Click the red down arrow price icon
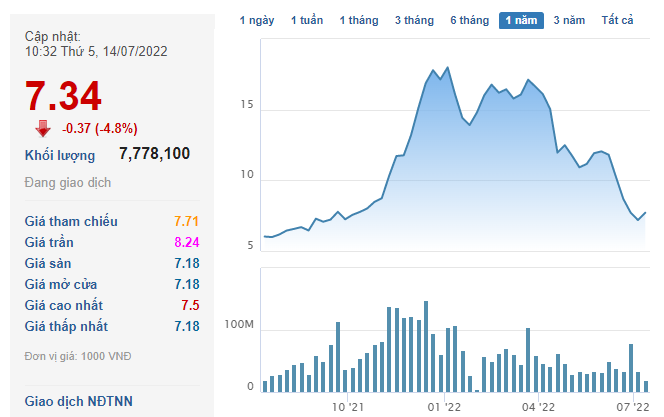The width and height of the screenshot is (664, 417). (43, 129)
